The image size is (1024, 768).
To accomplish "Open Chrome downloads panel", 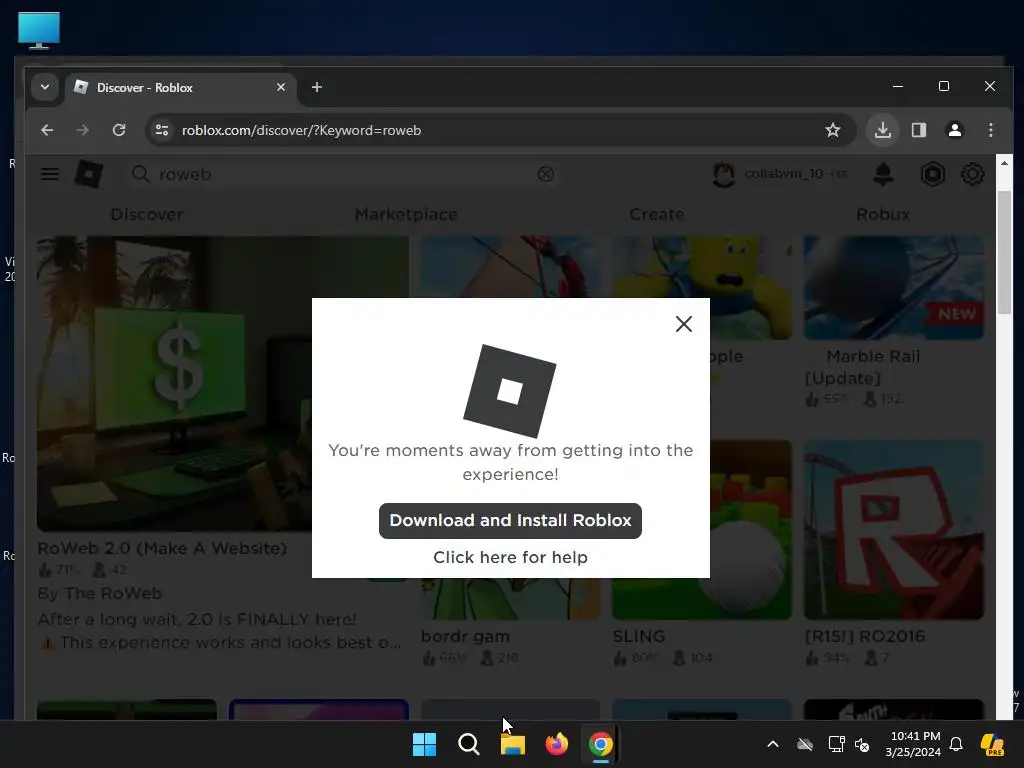I will (x=882, y=130).
